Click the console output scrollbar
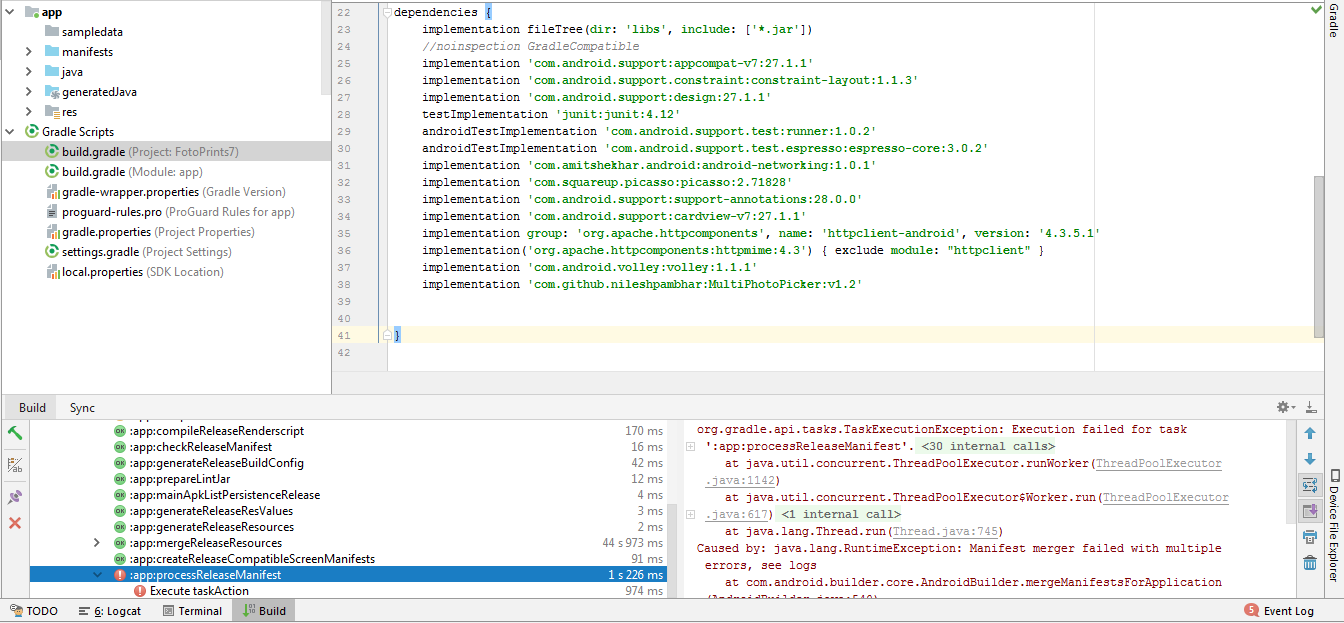1344x623 pixels. pyautogui.click(x=1289, y=470)
